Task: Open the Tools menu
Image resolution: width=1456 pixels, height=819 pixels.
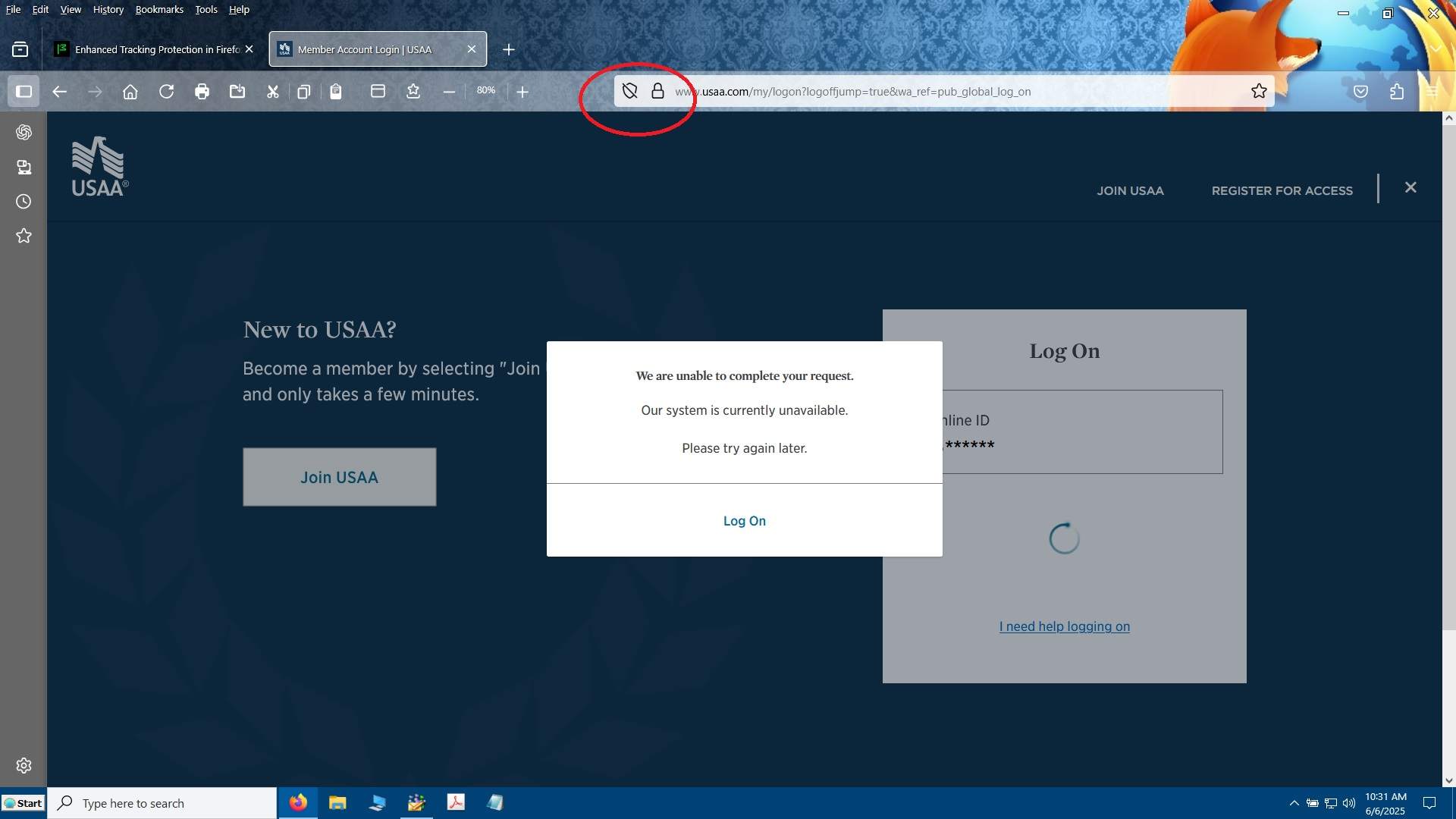Action: tap(206, 9)
